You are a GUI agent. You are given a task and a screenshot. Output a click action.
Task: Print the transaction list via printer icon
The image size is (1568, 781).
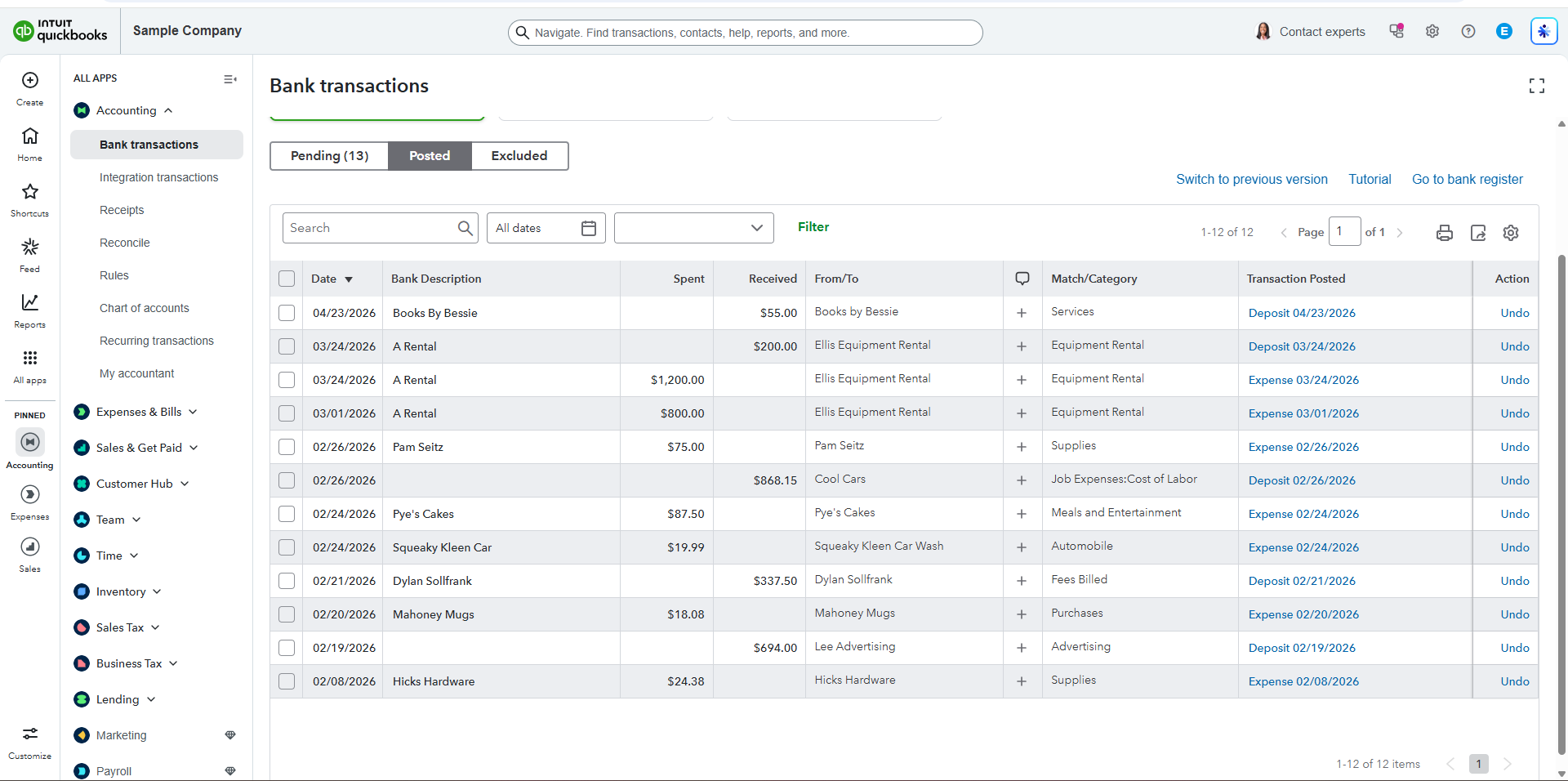(1445, 233)
